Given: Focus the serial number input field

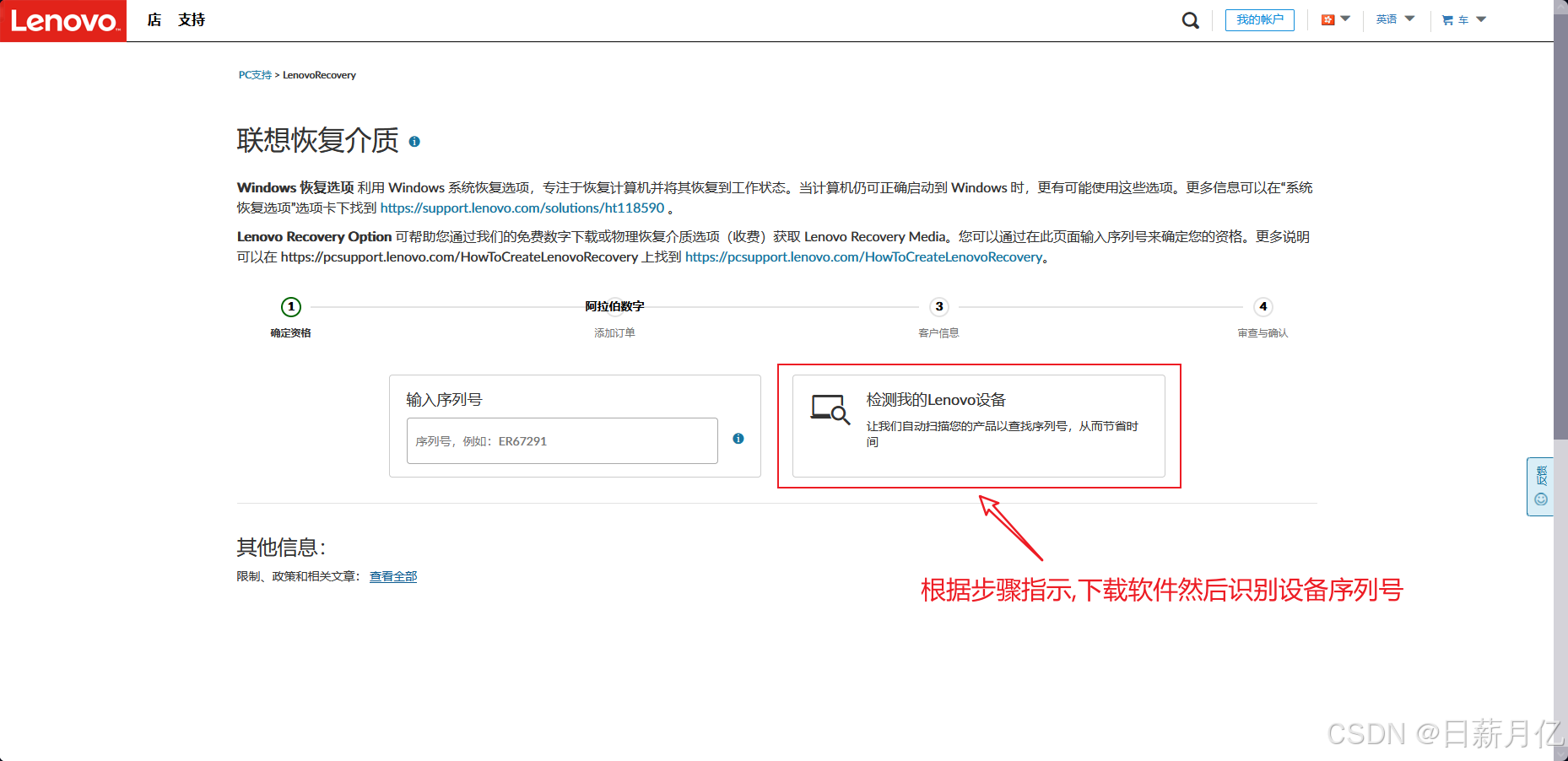Looking at the screenshot, I should 562,440.
